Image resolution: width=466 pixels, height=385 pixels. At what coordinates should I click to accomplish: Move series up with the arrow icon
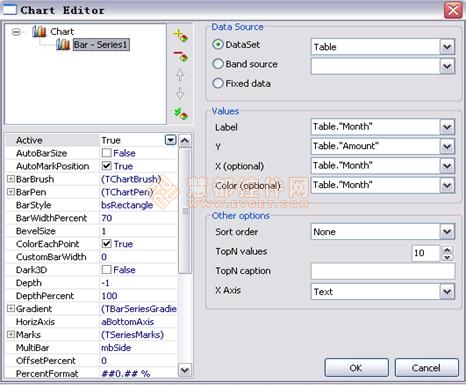point(180,75)
